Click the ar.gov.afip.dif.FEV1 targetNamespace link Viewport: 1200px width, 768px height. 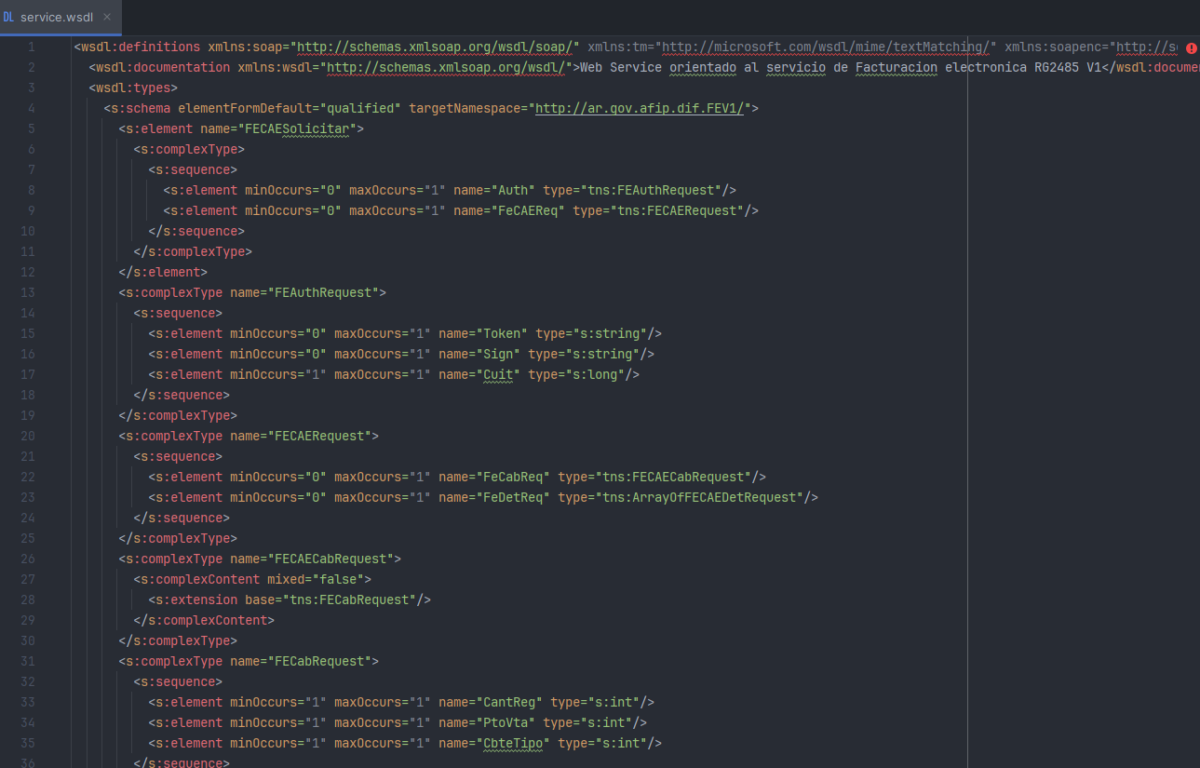click(639, 109)
